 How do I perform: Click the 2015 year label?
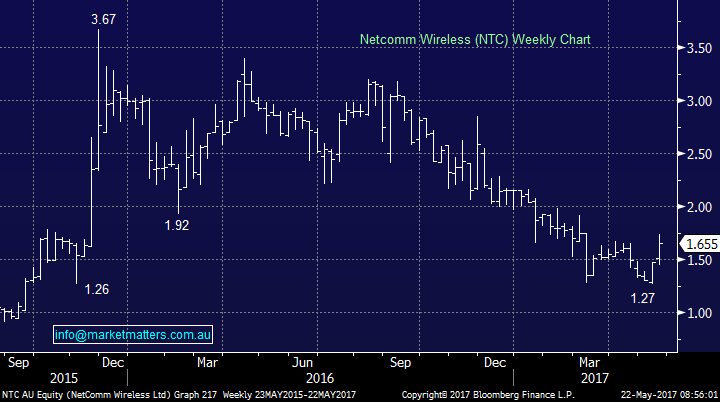coord(64,379)
